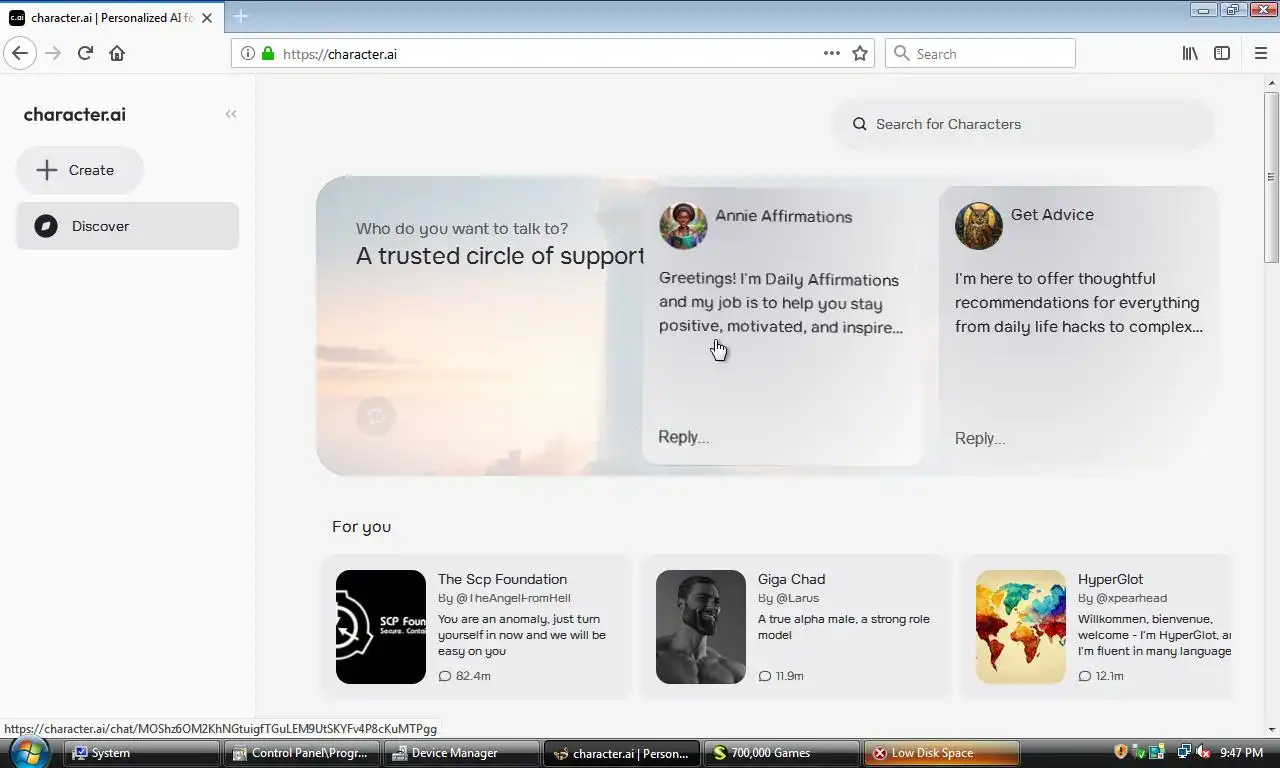Toggle the browser sidebar view icon
1280x768 pixels.
[x=1222, y=53]
